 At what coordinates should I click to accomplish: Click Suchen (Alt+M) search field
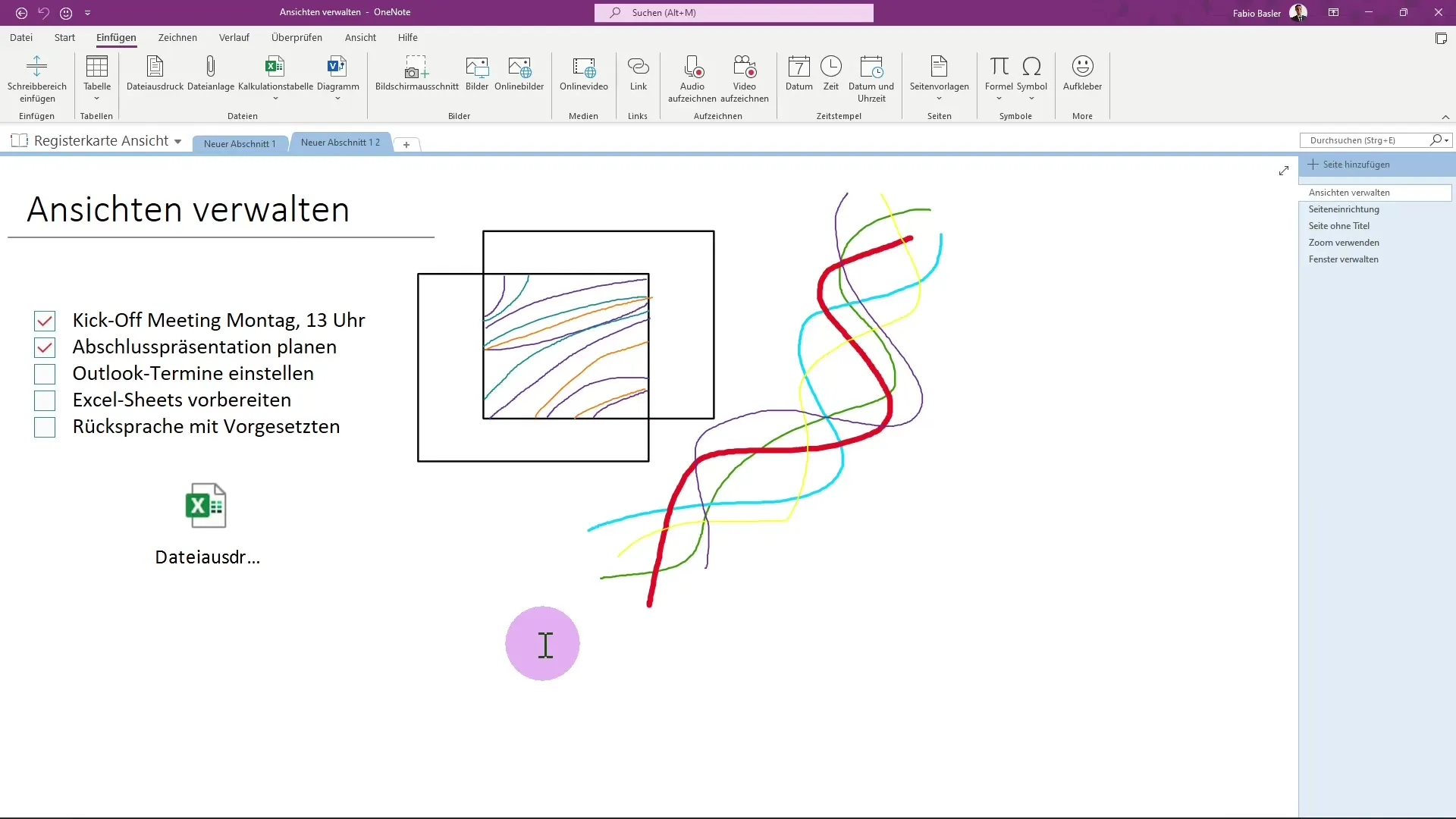(733, 13)
